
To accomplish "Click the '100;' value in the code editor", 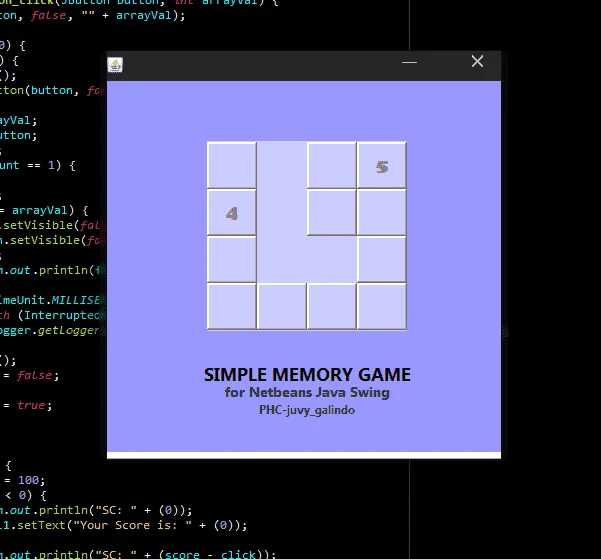I will [31, 480].
